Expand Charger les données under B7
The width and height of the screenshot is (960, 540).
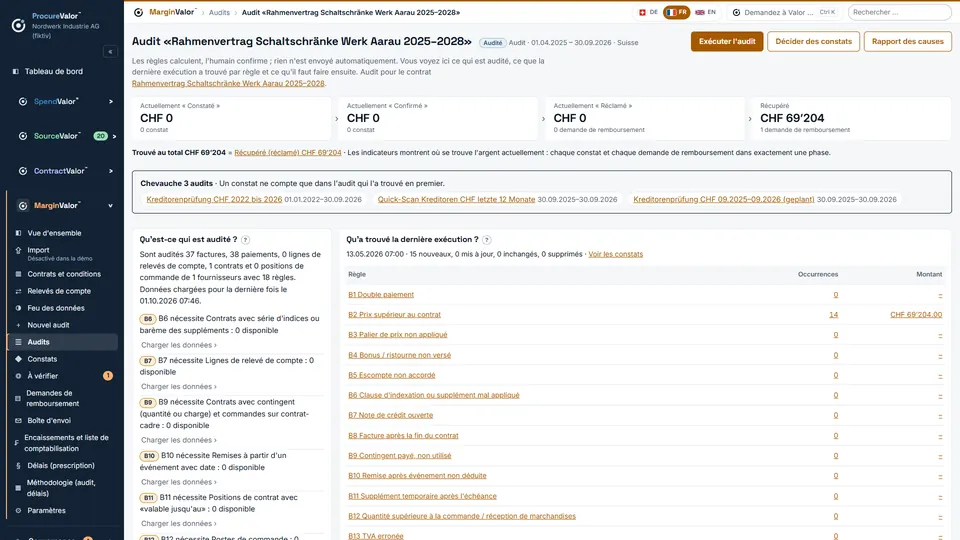tap(179, 387)
